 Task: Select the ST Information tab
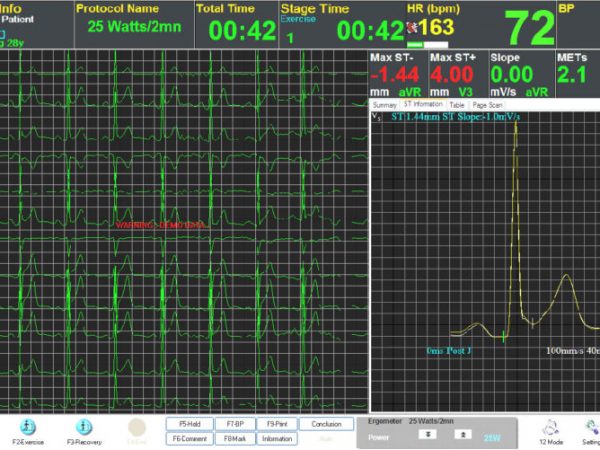tap(422, 104)
